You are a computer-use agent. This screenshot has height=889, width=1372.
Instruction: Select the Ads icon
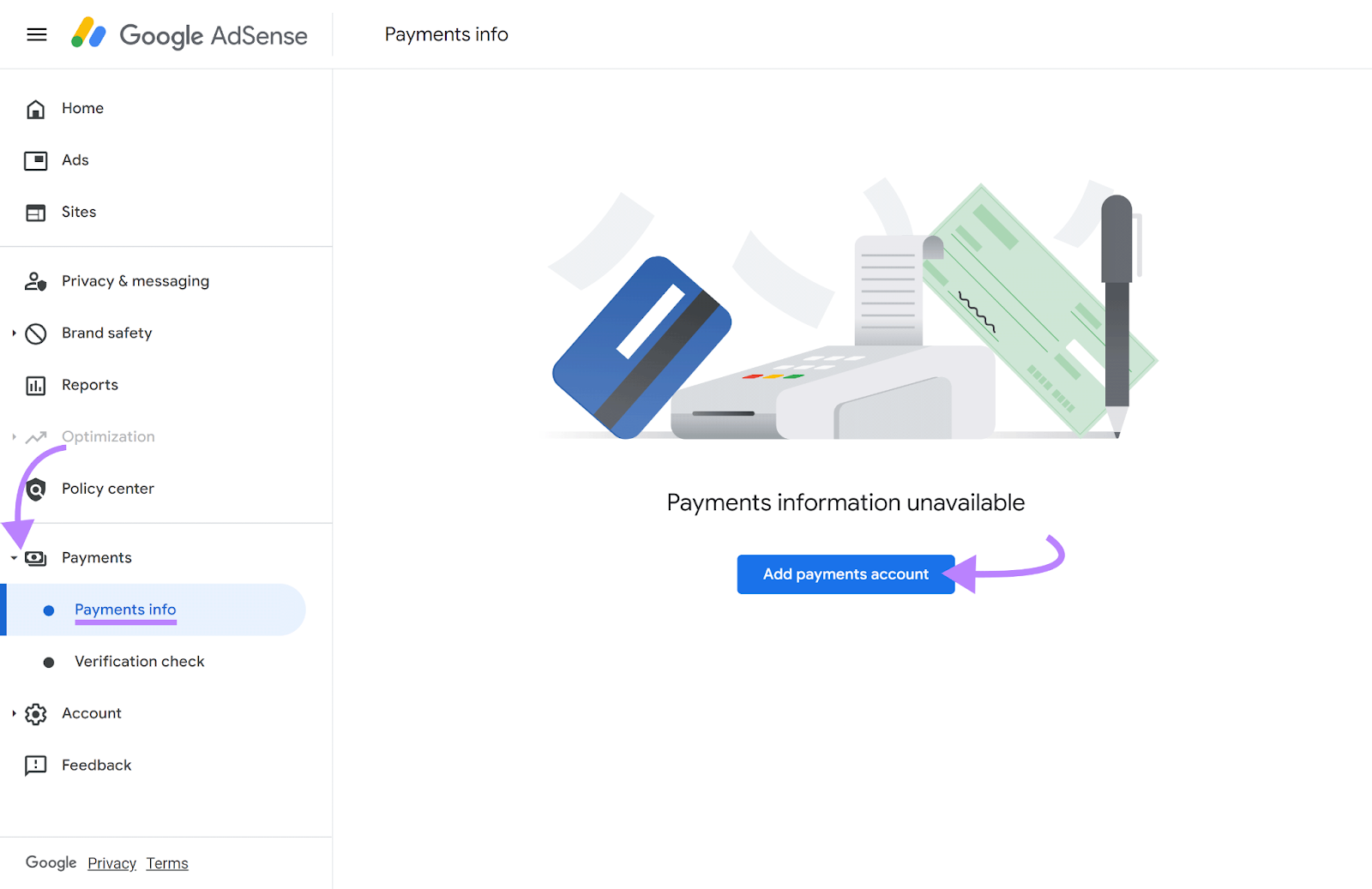tap(35, 159)
